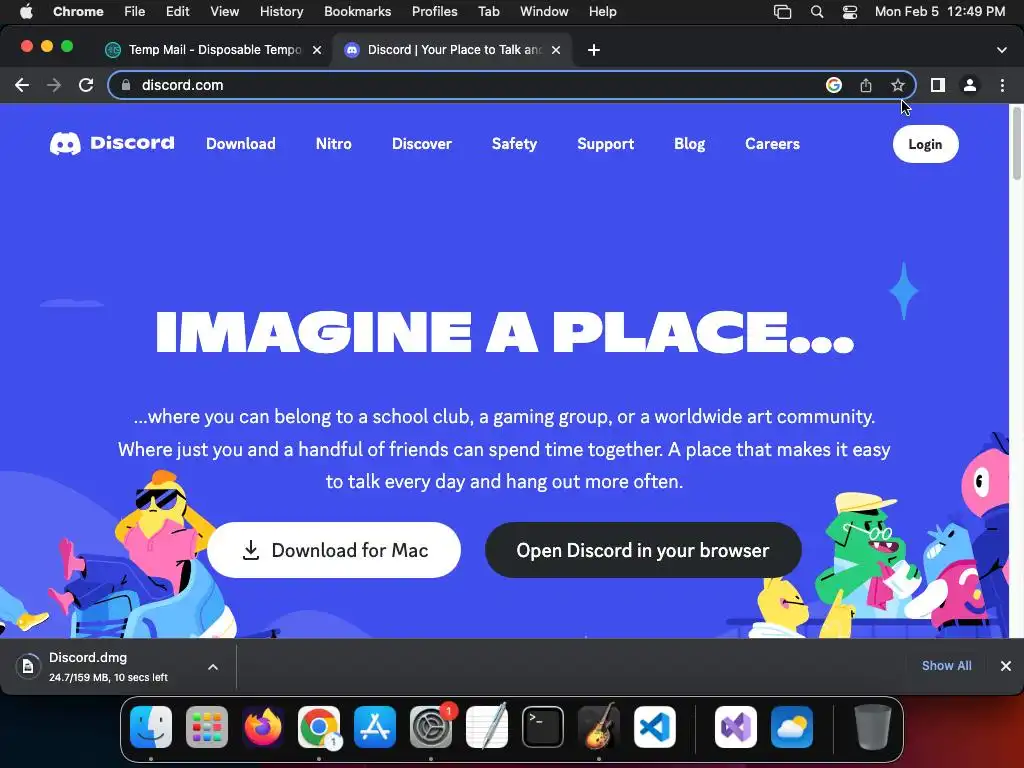The height and width of the screenshot is (768, 1024).
Task: Open the Nitro page link
Action: 334,144
